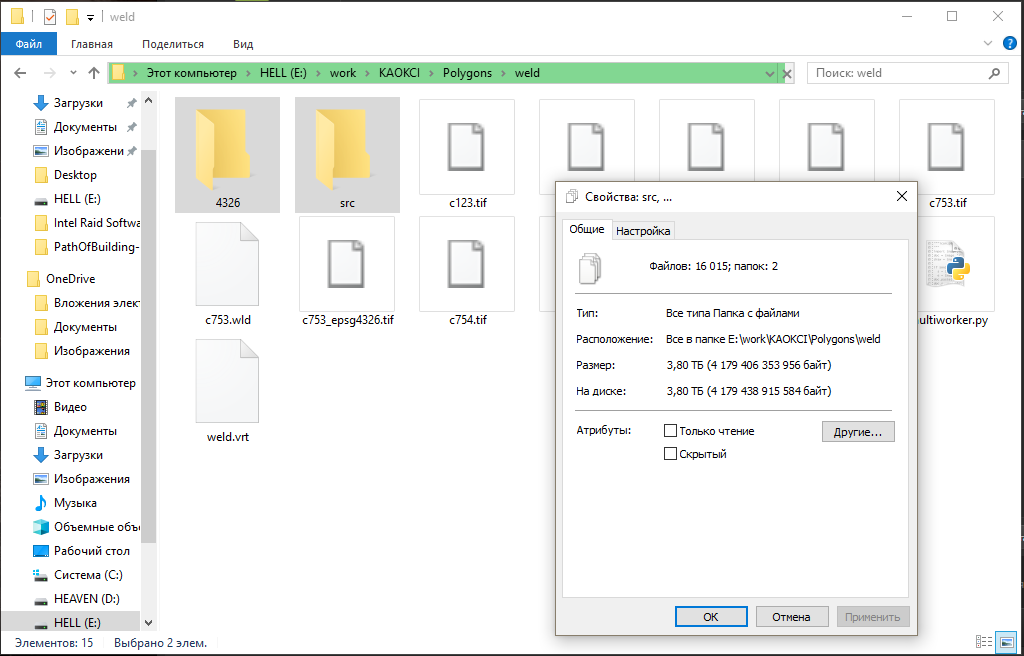Click the Другие... attributes button
Viewport: 1024px width, 656px height.
[857, 432]
